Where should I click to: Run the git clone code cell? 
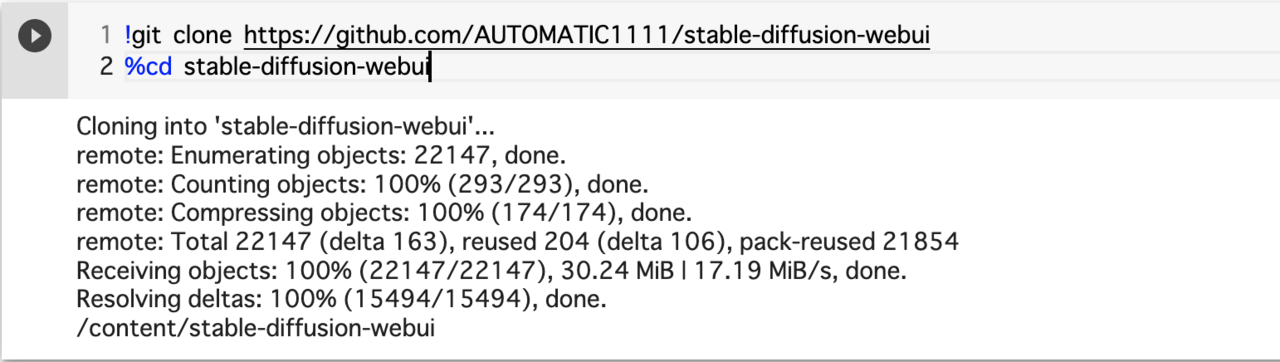35,37
